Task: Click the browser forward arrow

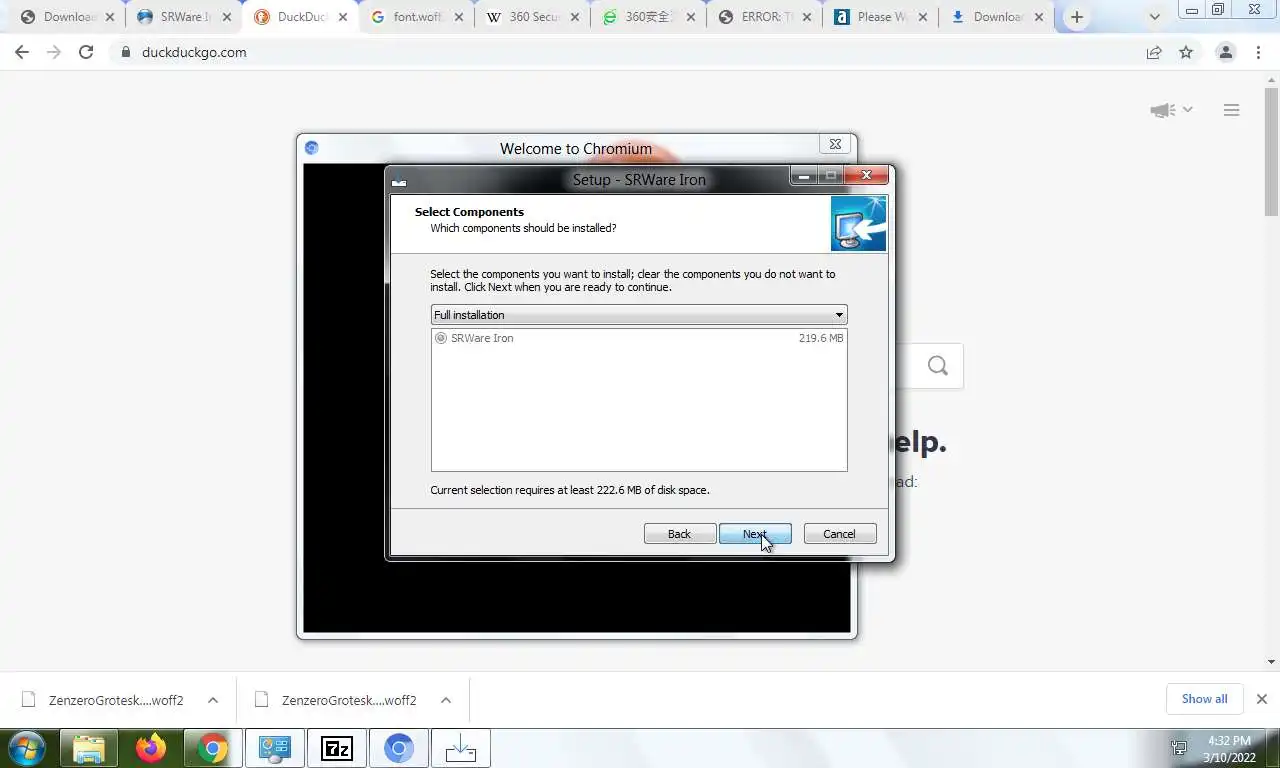Action: 54,52
